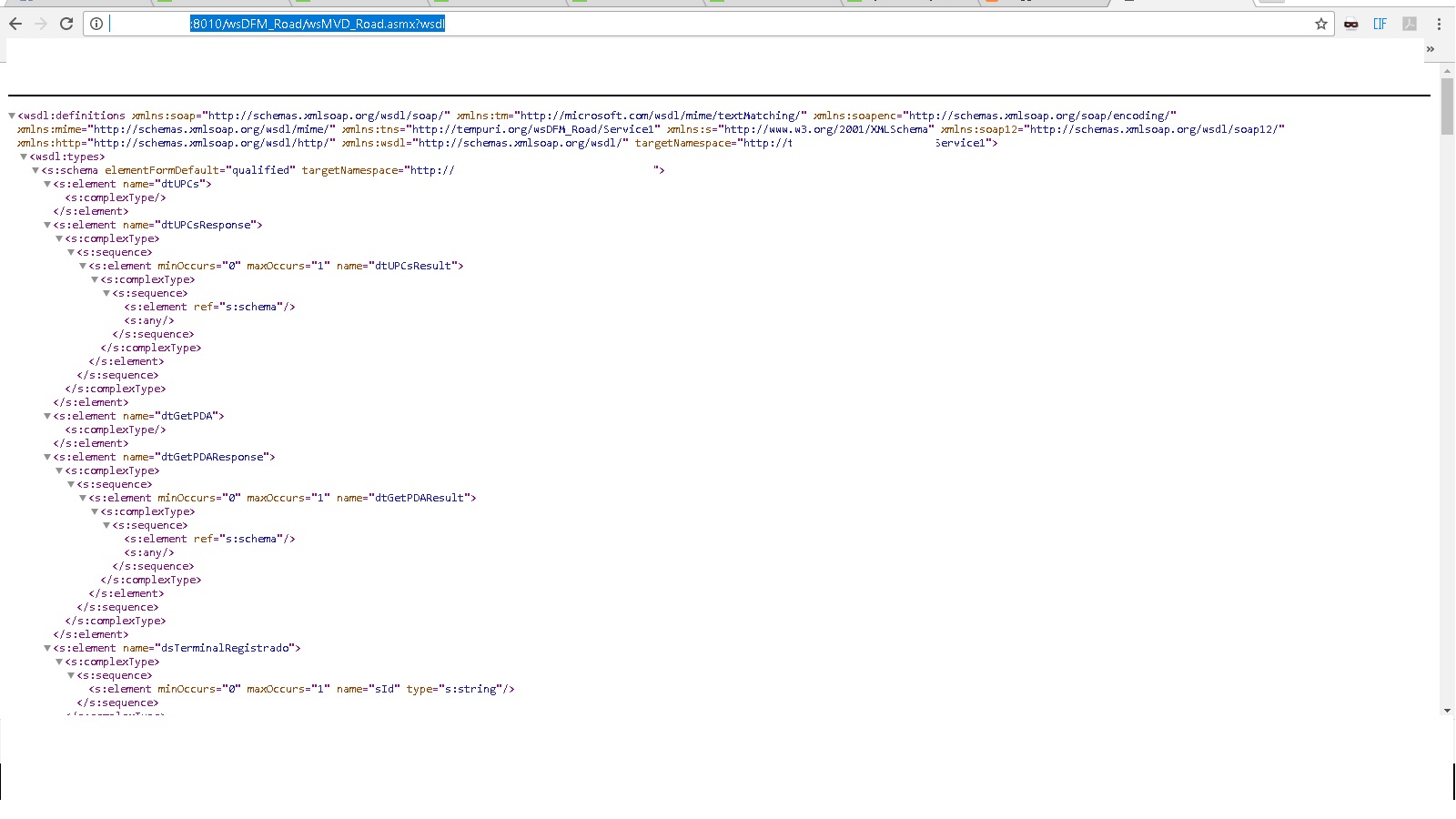
Task: Collapse the wsdl:definitions root node
Action: (12, 116)
